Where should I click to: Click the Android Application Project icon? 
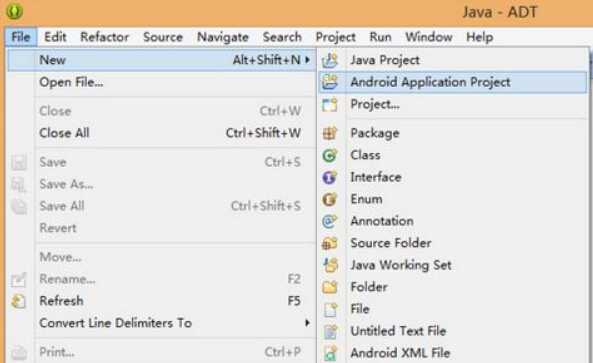(330, 82)
